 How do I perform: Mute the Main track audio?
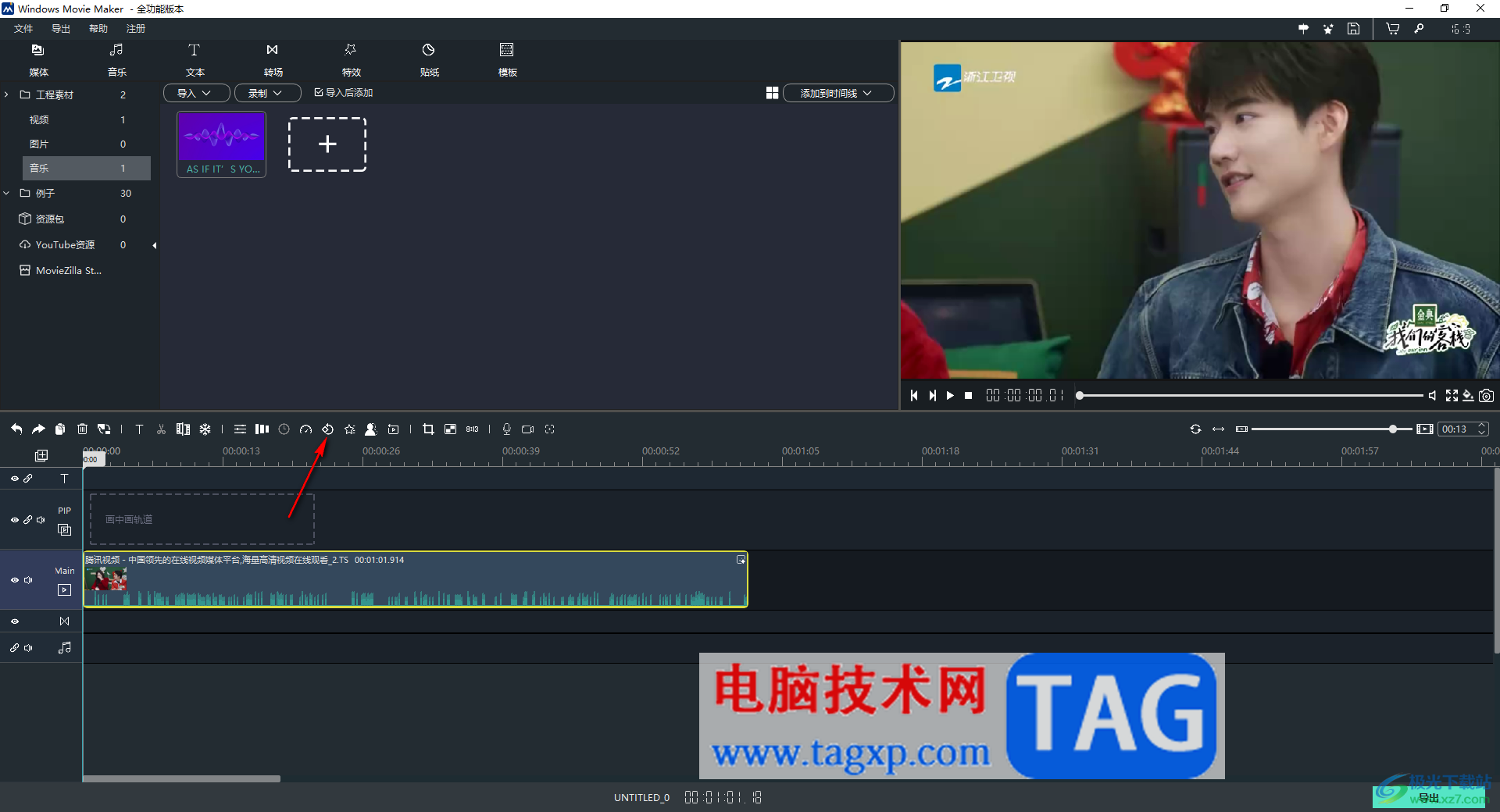pos(28,580)
